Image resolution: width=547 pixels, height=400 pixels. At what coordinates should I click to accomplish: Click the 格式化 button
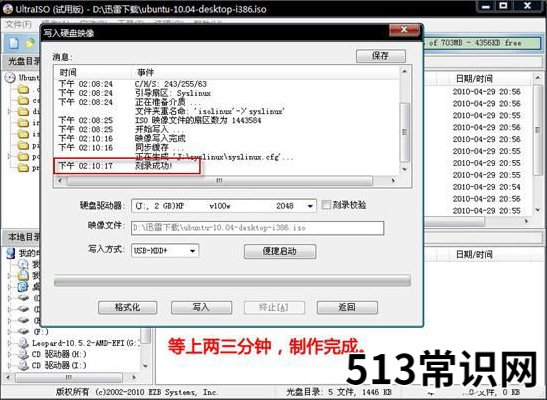pyautogui.click(x=127, y=308)
